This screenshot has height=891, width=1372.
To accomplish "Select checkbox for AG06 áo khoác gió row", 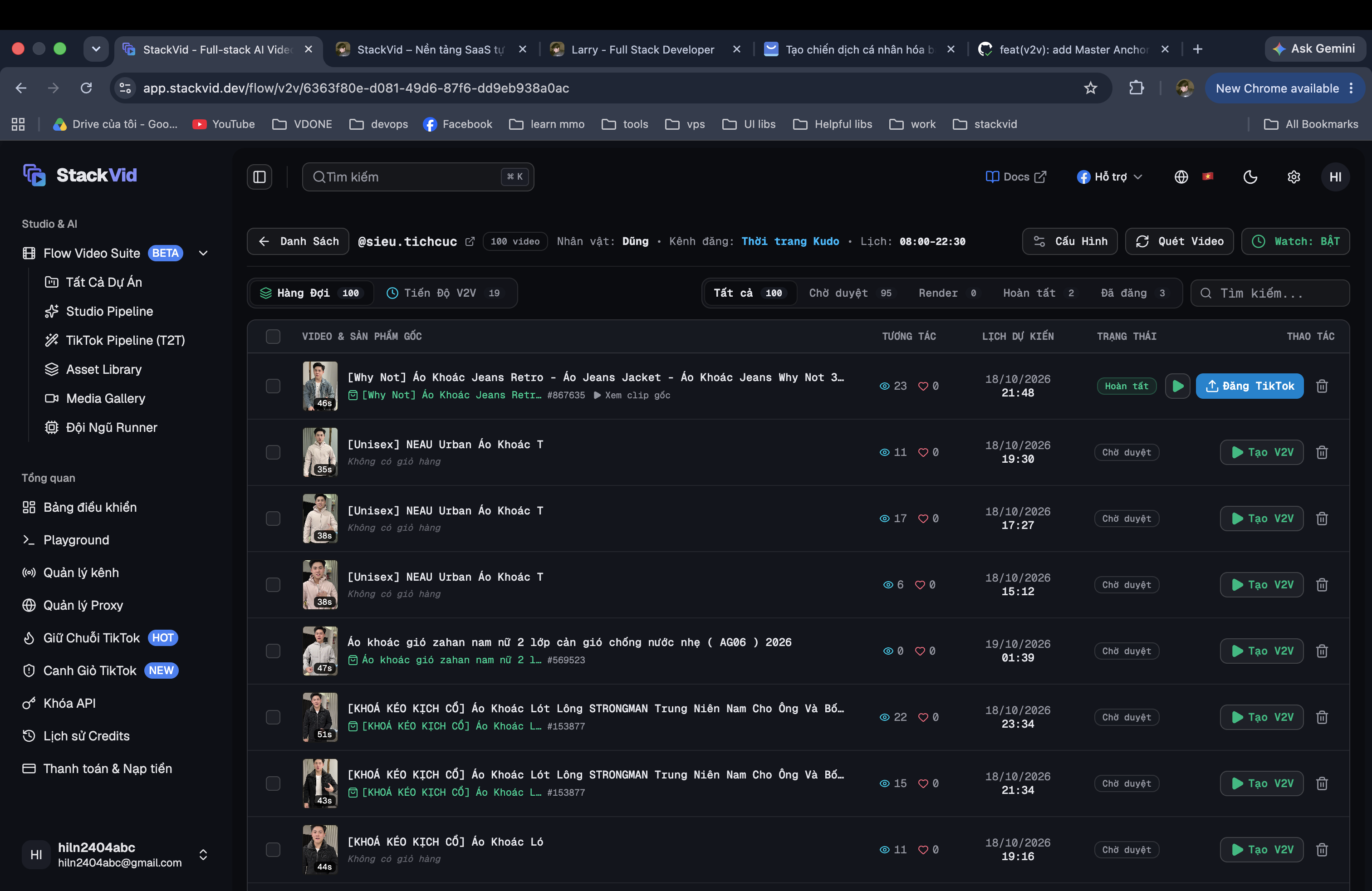I will [273, 651].
